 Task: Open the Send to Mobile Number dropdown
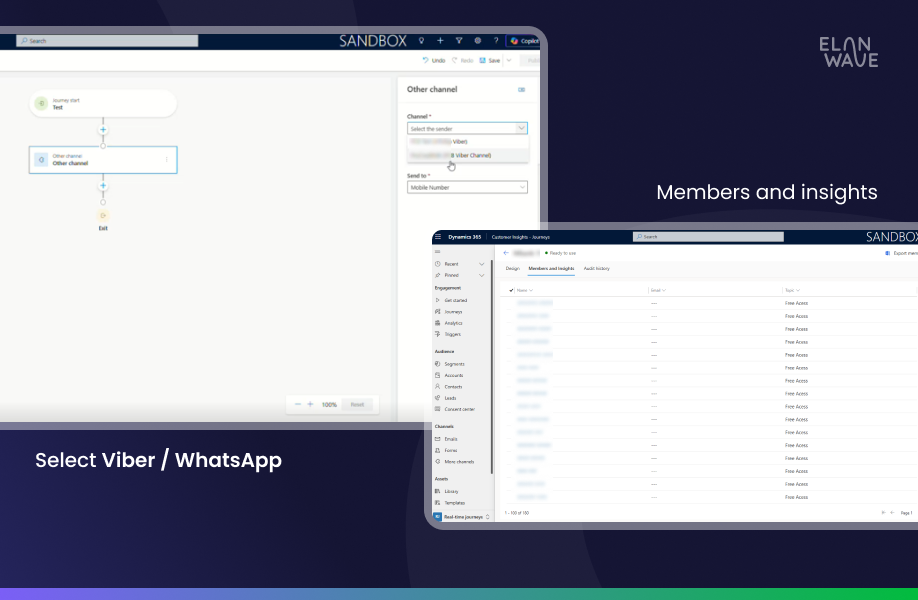coord(467,187)
